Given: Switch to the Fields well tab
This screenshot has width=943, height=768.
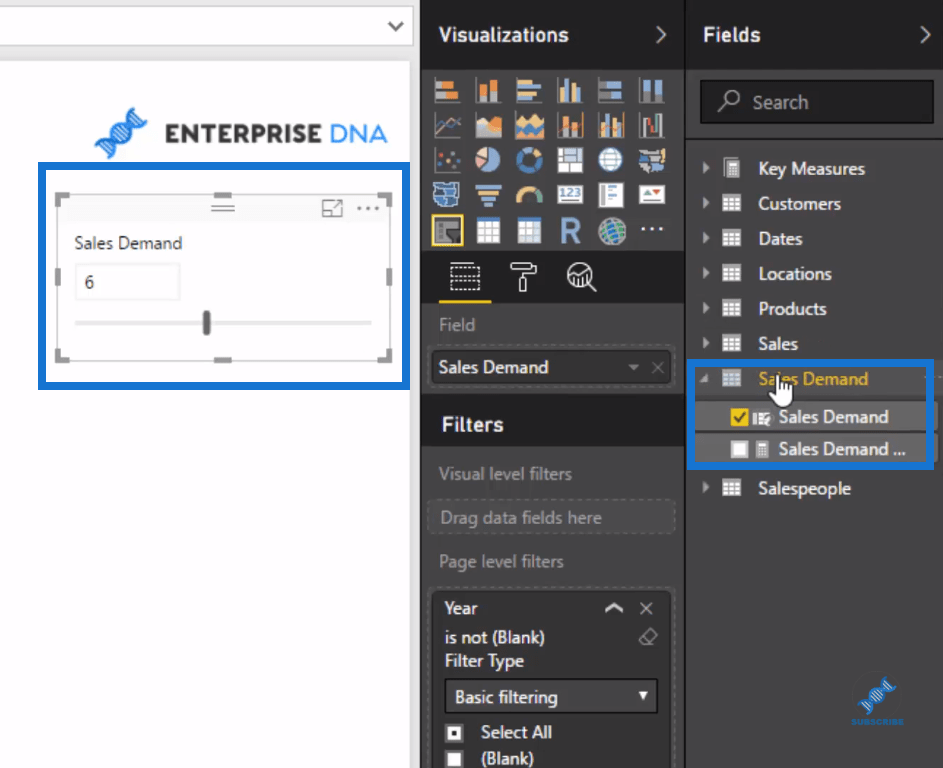Looking at the screenshot, I should [x=465, y=277].
